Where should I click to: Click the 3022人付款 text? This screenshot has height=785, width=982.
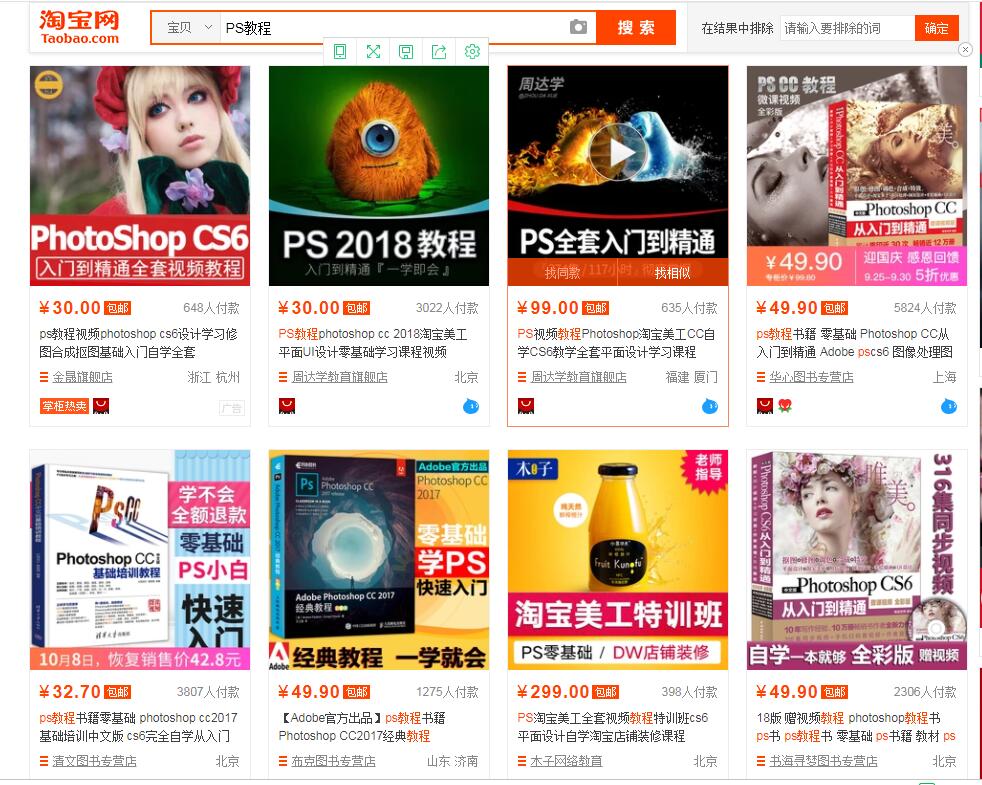447,308
